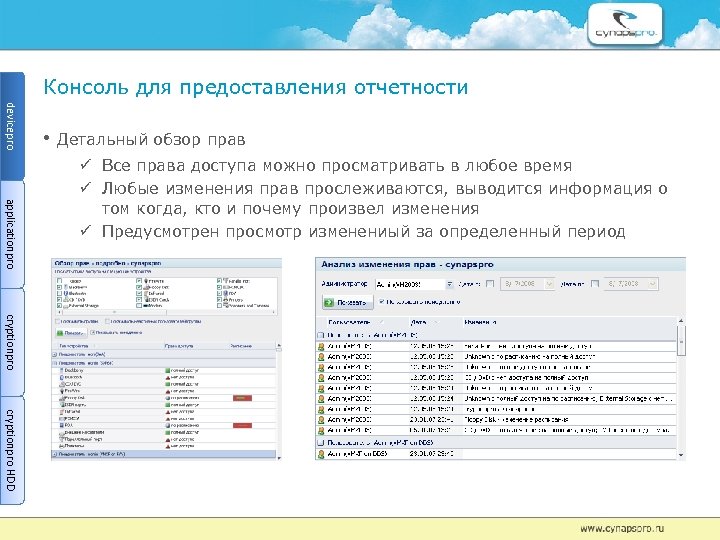The height and width of the screenshot is (540, 720).
Task: Collapse second Пользователь group in analysis table
Action: (321, 443)
